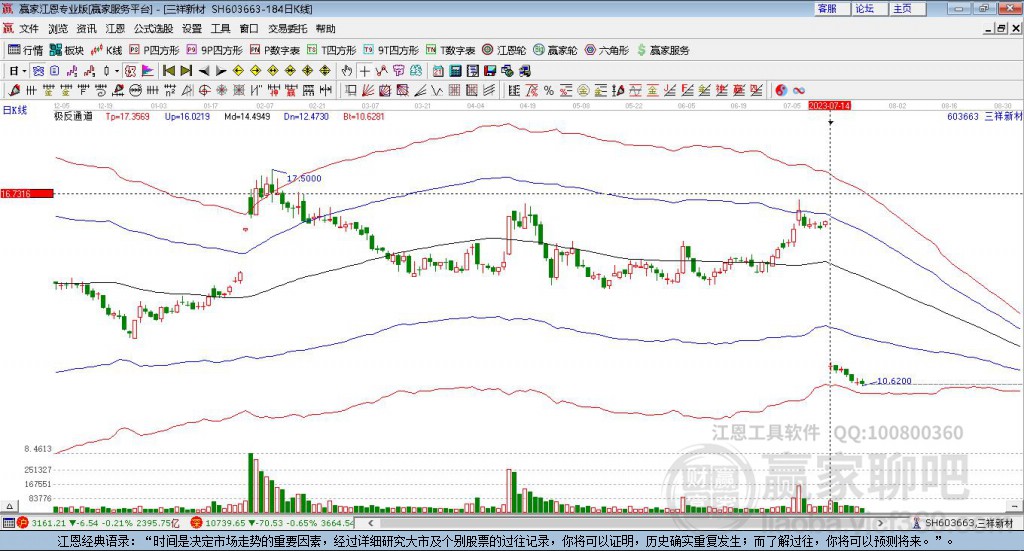Click the calculator icon in toolbar
This screenshot has width=1024, height=551.
point(456,71)
